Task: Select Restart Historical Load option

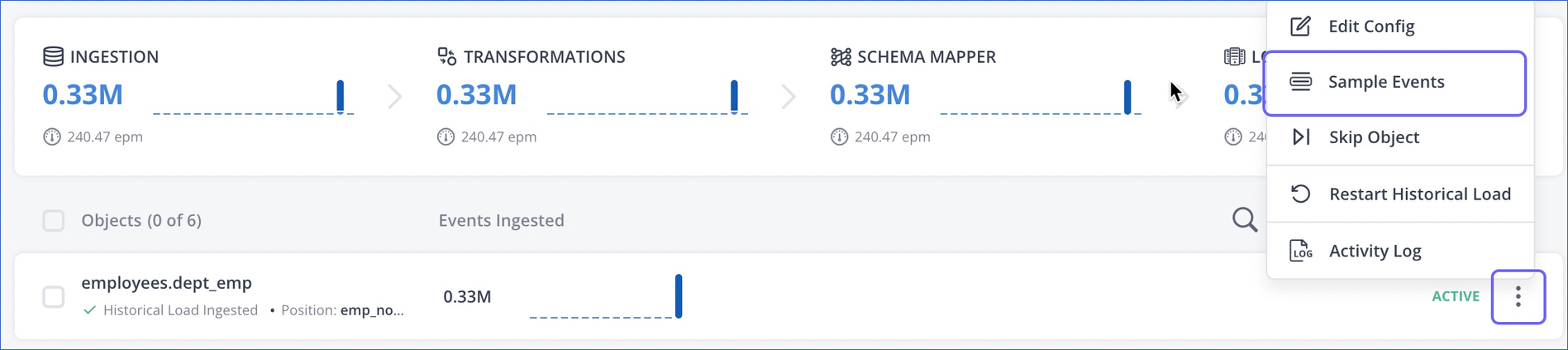Action: tap(1419, 194)
